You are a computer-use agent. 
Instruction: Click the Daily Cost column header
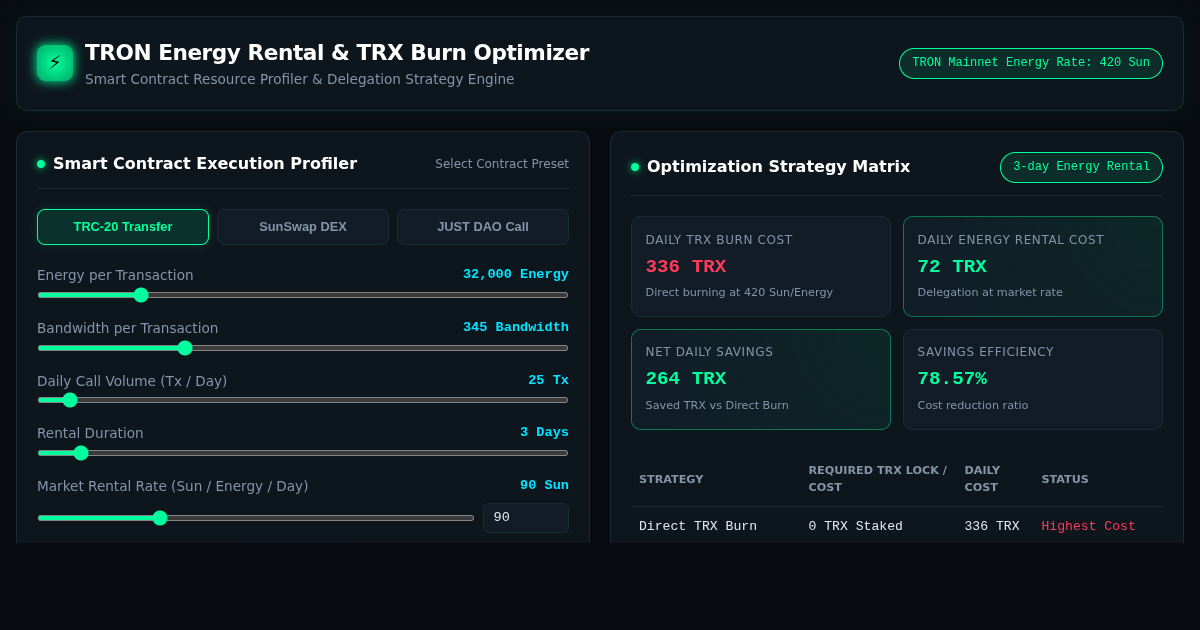982,479
